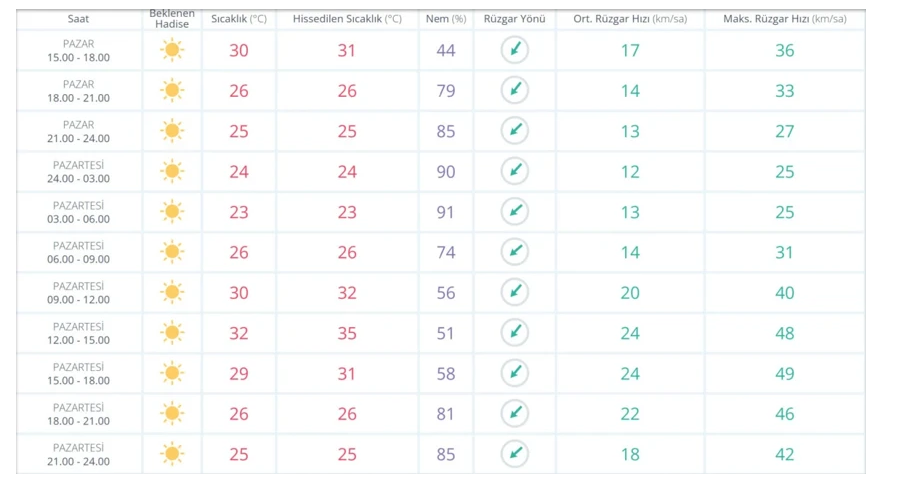The height and width of the screenshot is (493, 919).
Task: Select the Pazartesi 15.00 - 18.00 time cell
Action: (79, 373)
